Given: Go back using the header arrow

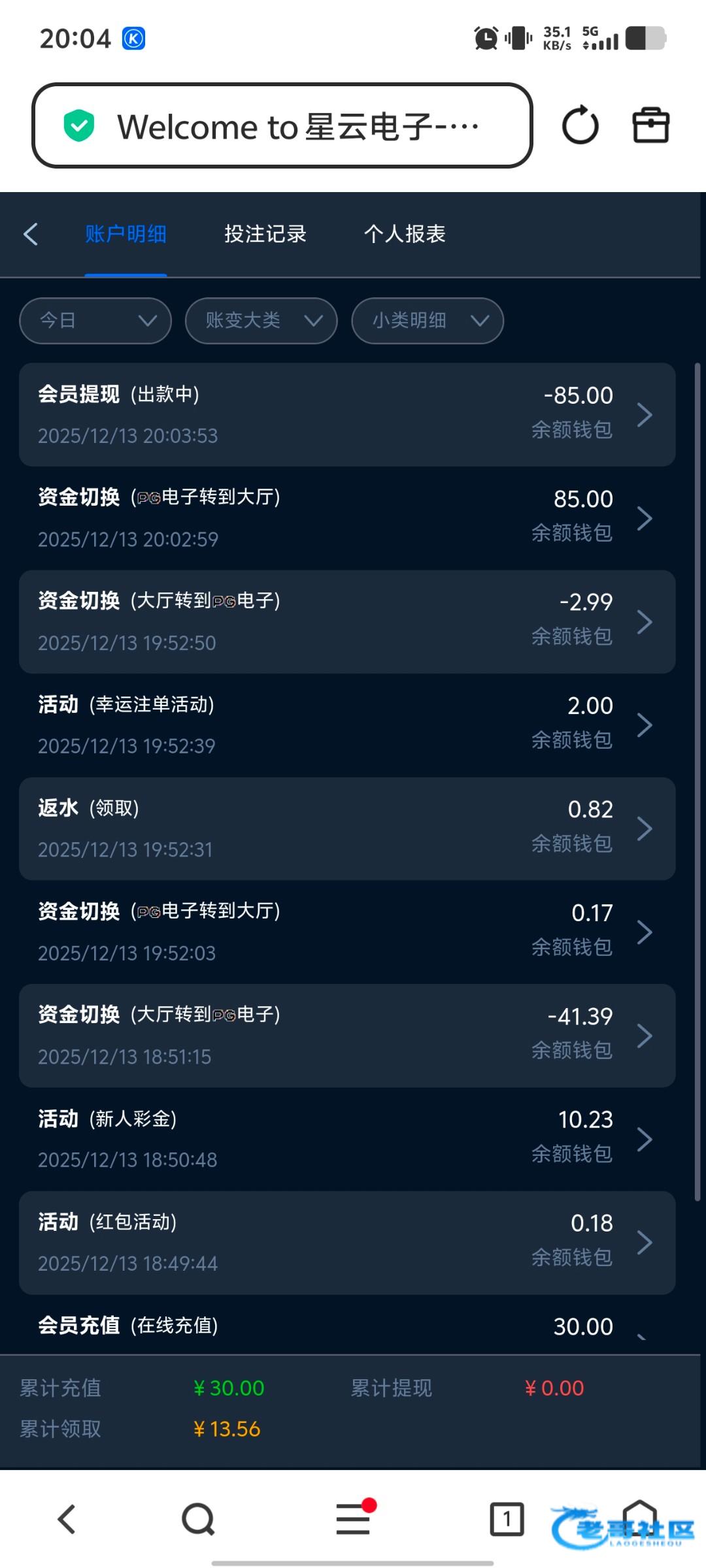Looking at the screenshot, I should (x=31, y=234).
